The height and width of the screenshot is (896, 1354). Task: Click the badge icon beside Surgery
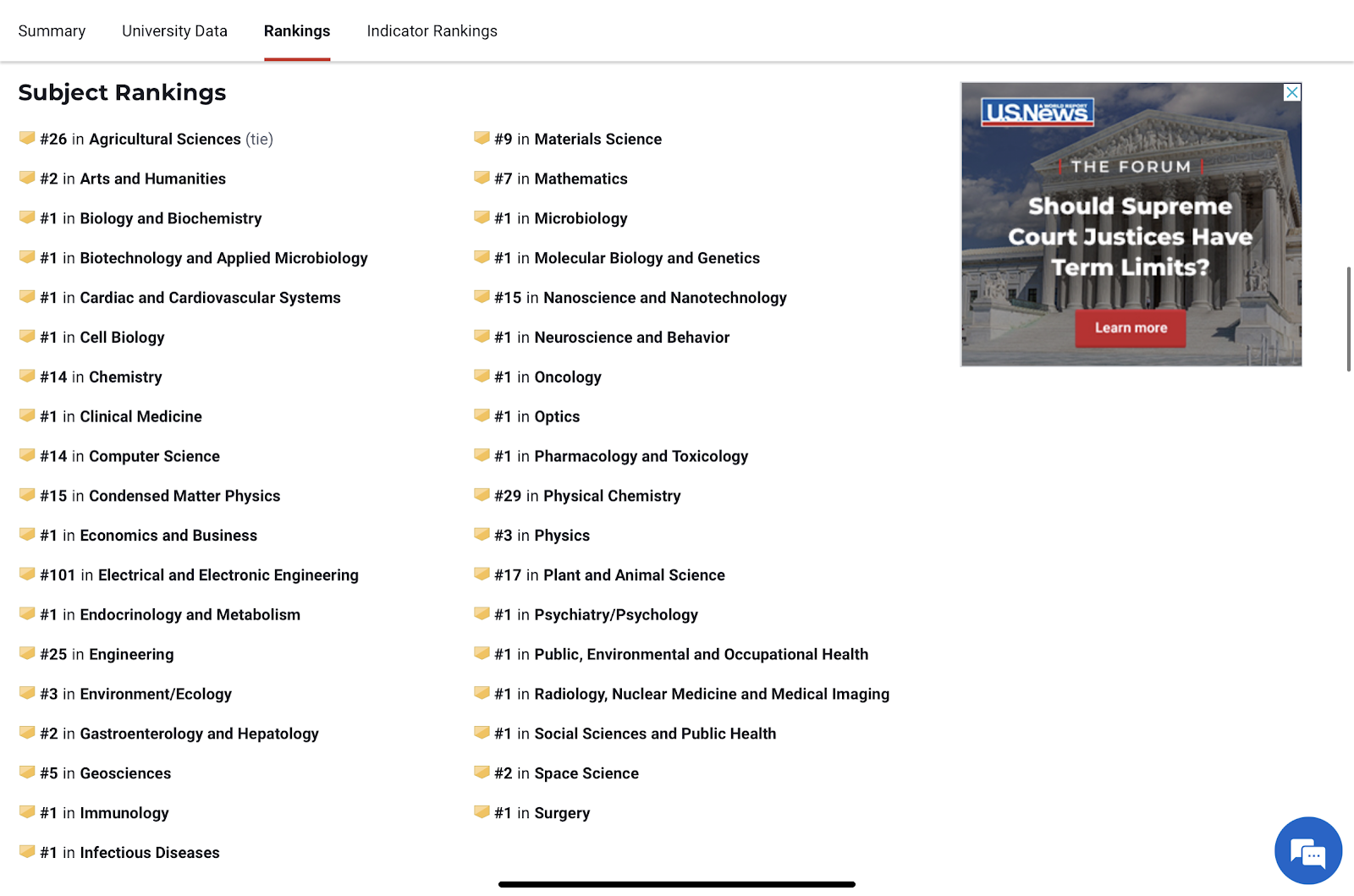[x=482, y=812]
